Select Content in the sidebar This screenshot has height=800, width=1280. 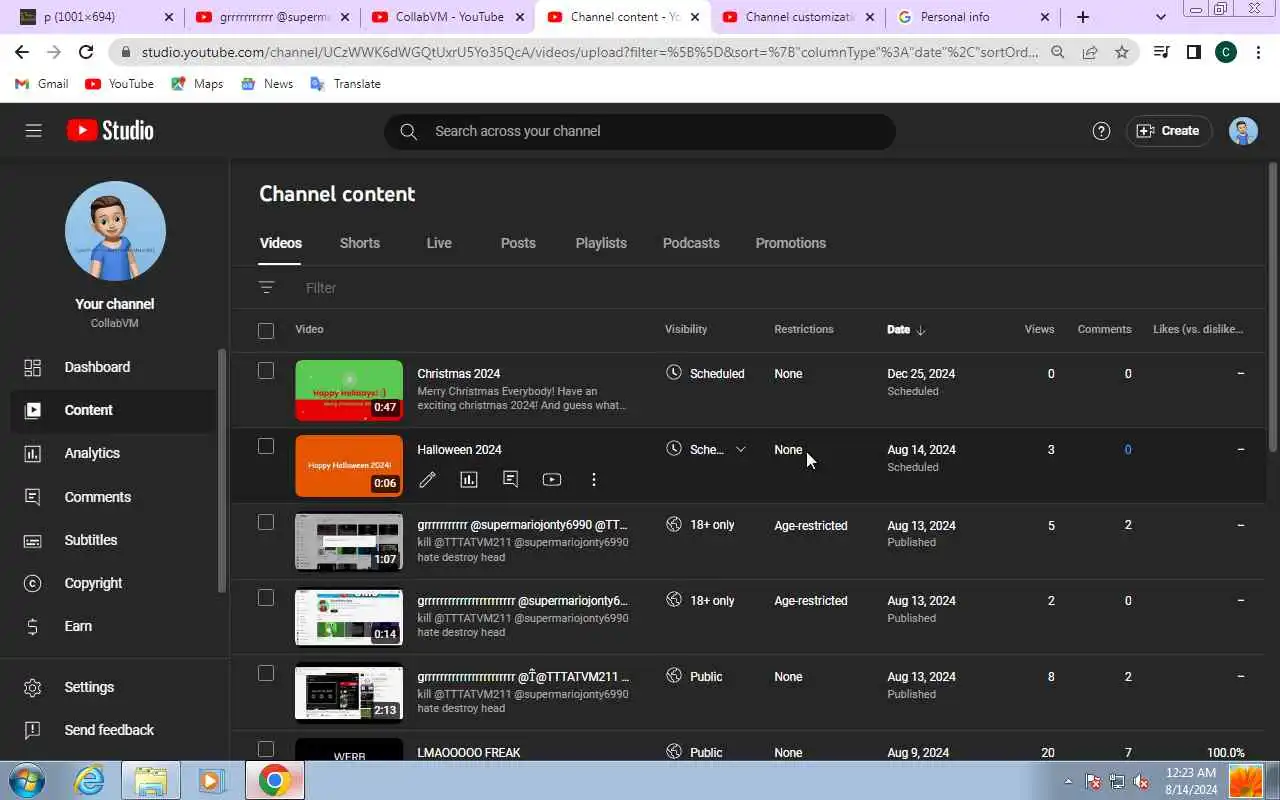point(115,410)
